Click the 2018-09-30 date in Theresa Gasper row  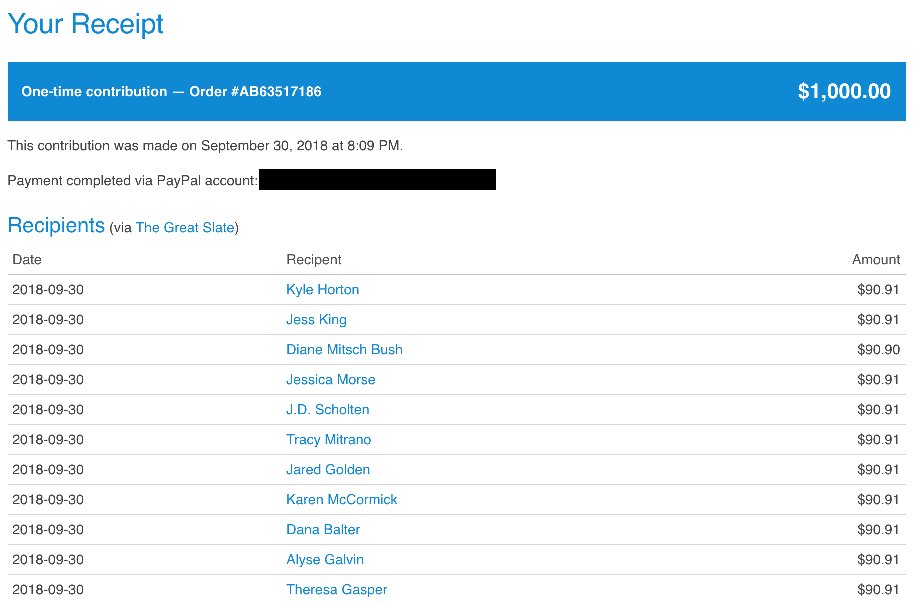coord(48,589)
